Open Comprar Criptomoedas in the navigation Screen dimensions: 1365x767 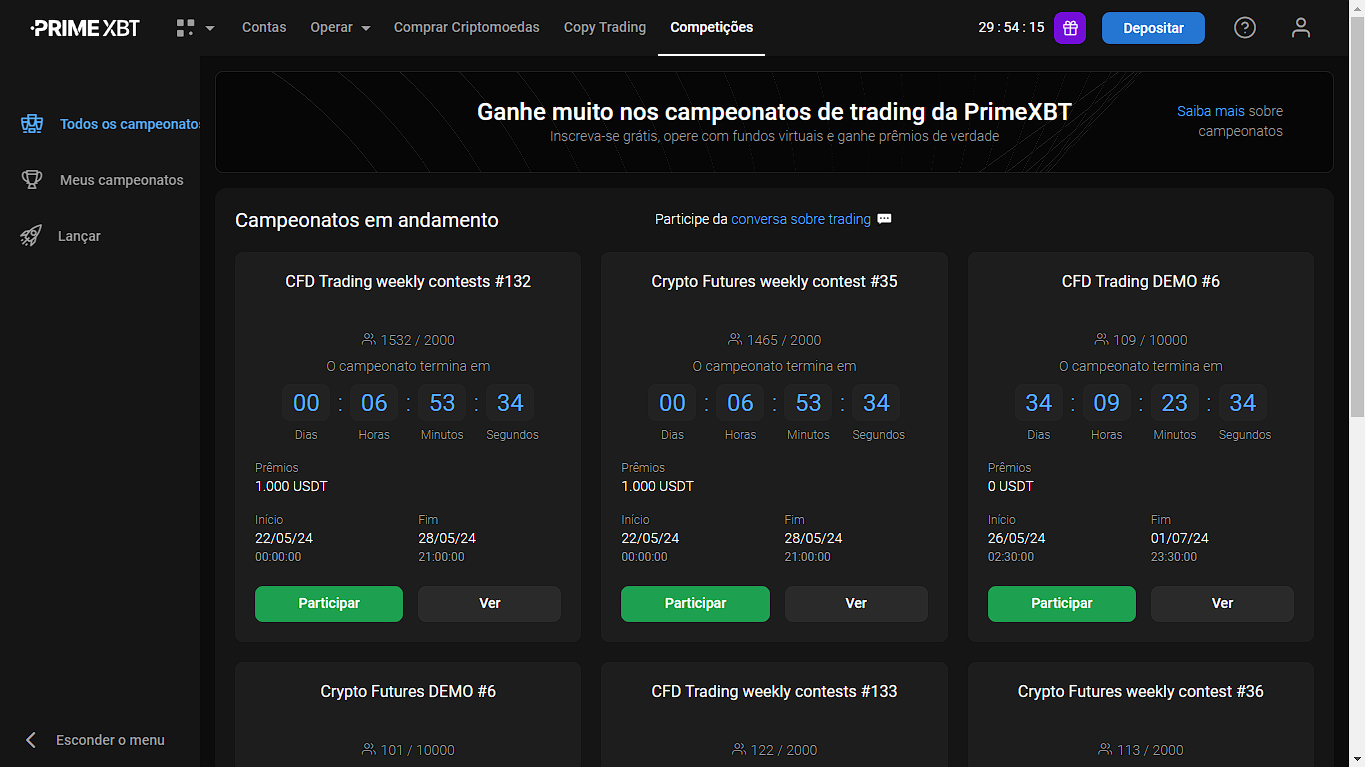tap(466, 28)
